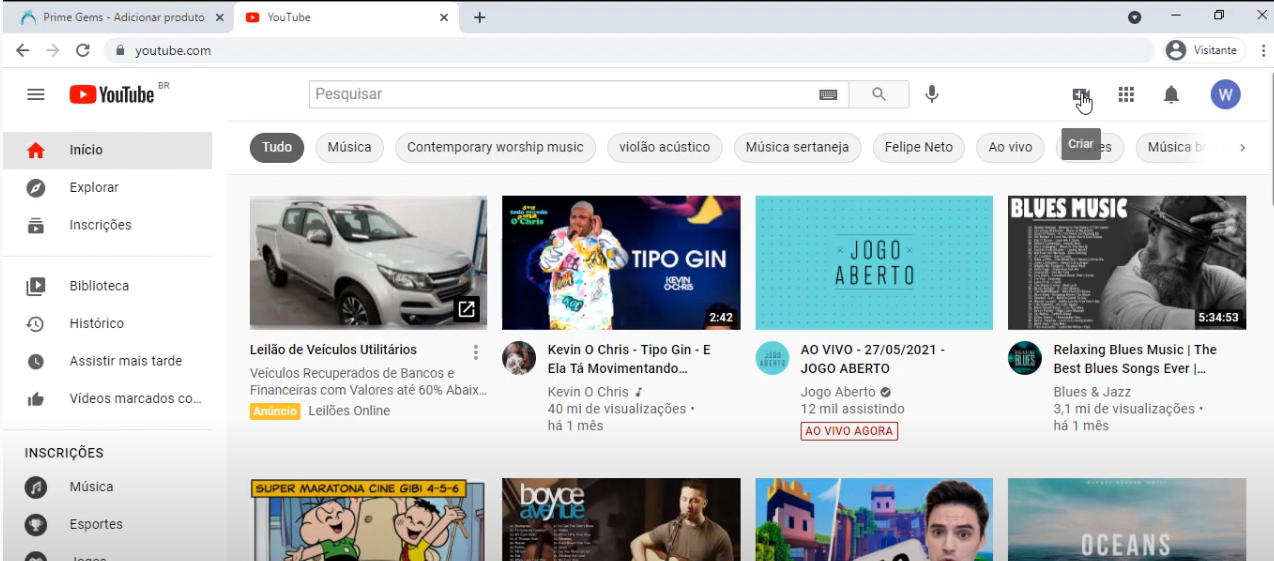Select Música sertaneja filter chip
Viewport: 1274px width, 561px height.
(x=797, y=147)
